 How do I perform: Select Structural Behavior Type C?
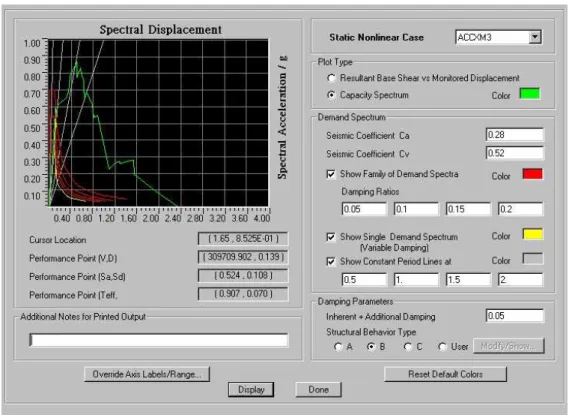pos(408,347)
